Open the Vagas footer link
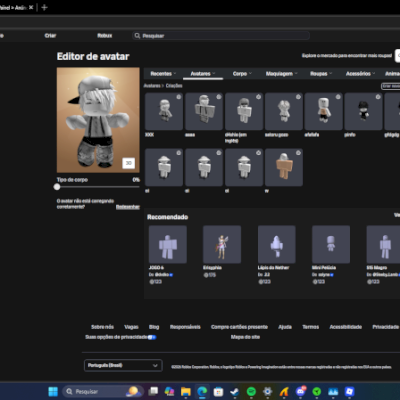This screenshot has width=400, height=400. pyautogui.click(x=131, y=327)
